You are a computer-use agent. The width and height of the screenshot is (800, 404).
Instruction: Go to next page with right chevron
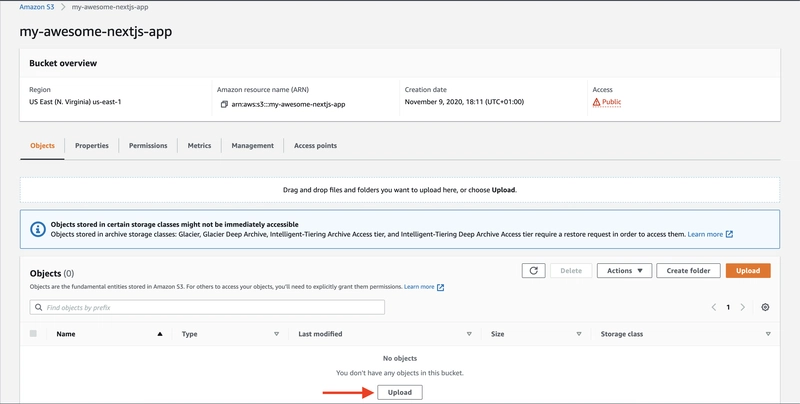click(742, 307)
